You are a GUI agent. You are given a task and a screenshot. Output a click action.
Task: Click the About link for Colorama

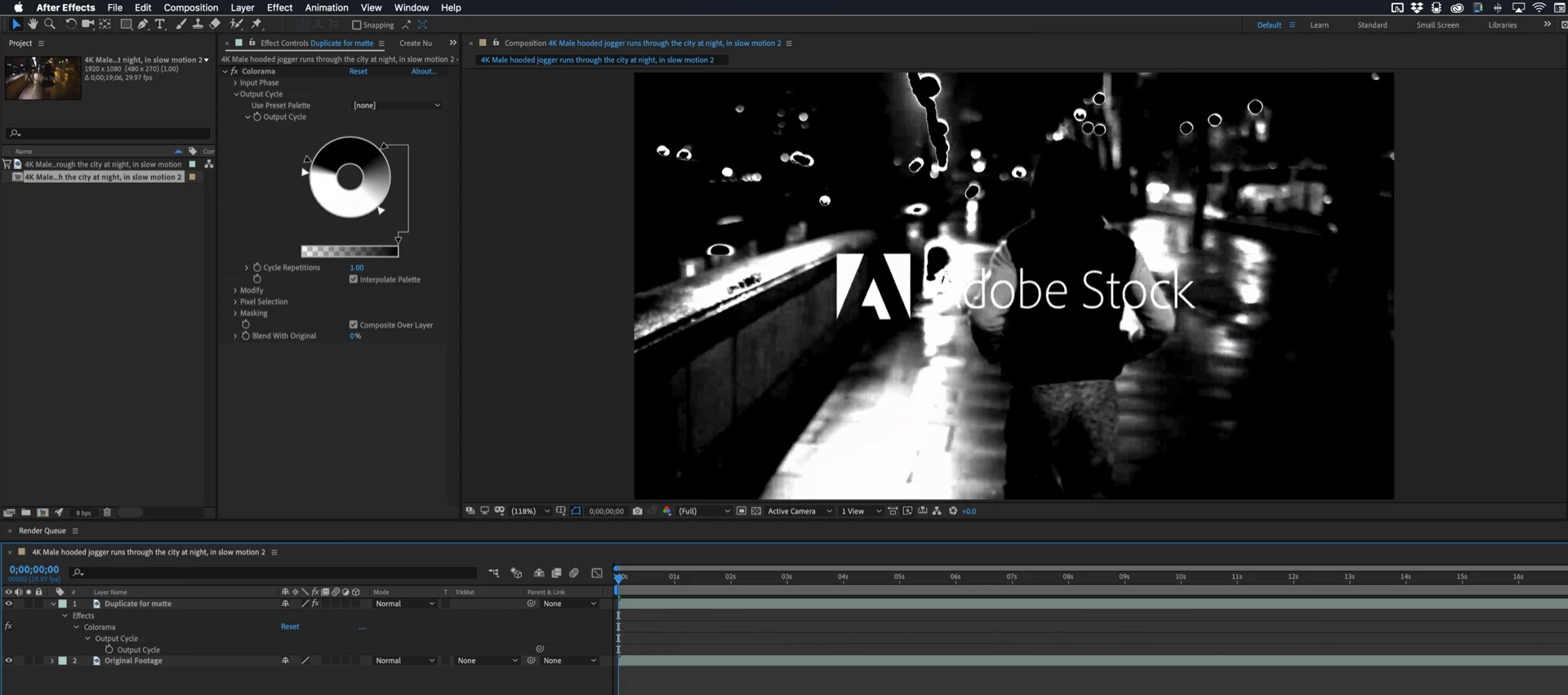click(423, 72)
